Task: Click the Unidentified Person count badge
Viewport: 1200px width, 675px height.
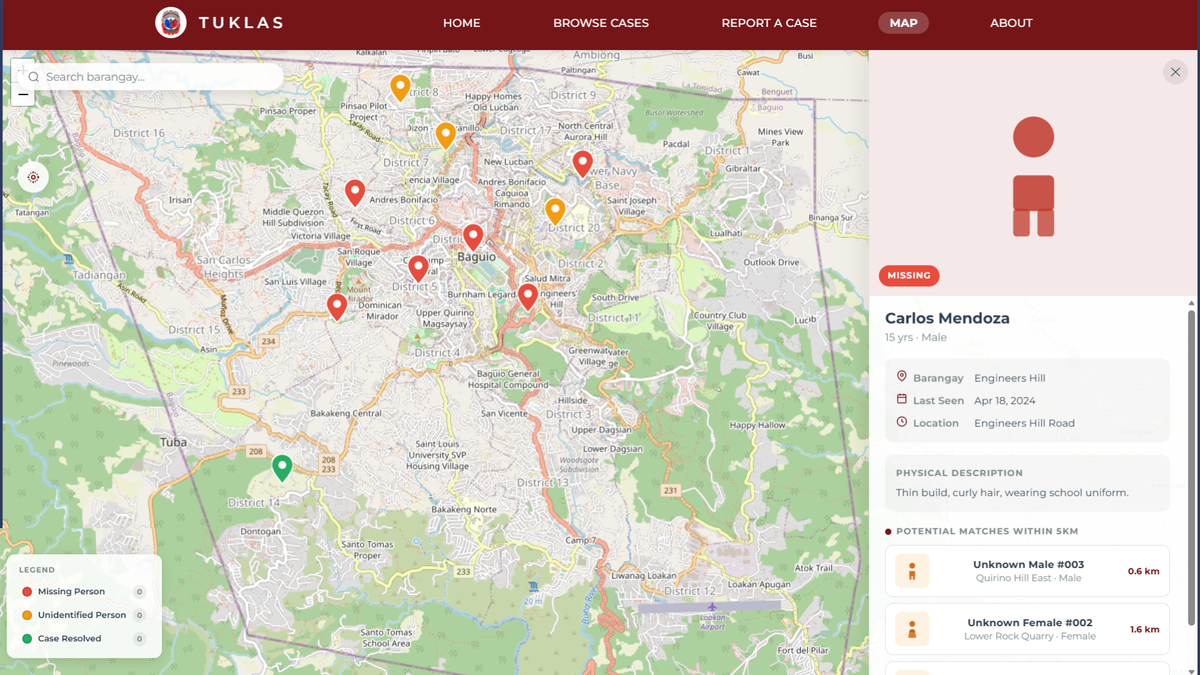Action: pos(139,615)
